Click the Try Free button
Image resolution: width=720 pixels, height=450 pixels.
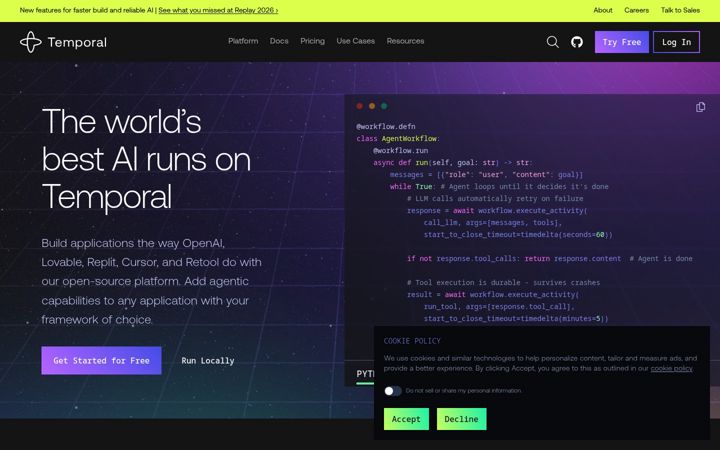[x=622, y=42]
